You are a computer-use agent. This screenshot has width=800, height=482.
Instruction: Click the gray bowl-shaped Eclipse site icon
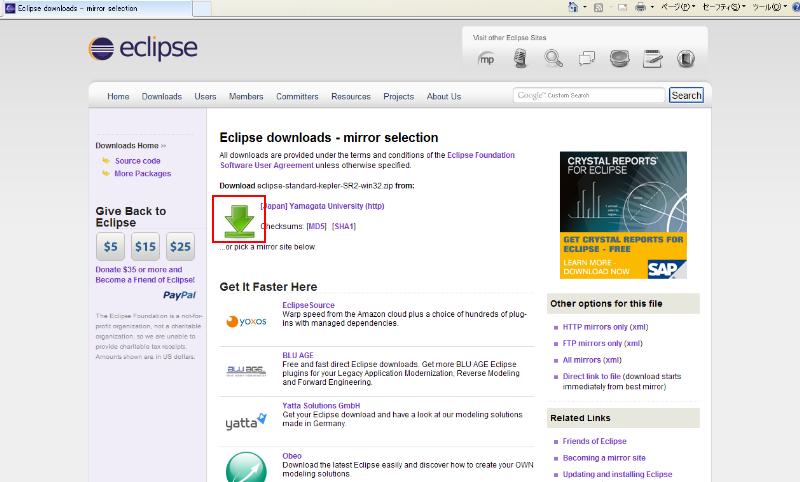[x=619, y=58]
